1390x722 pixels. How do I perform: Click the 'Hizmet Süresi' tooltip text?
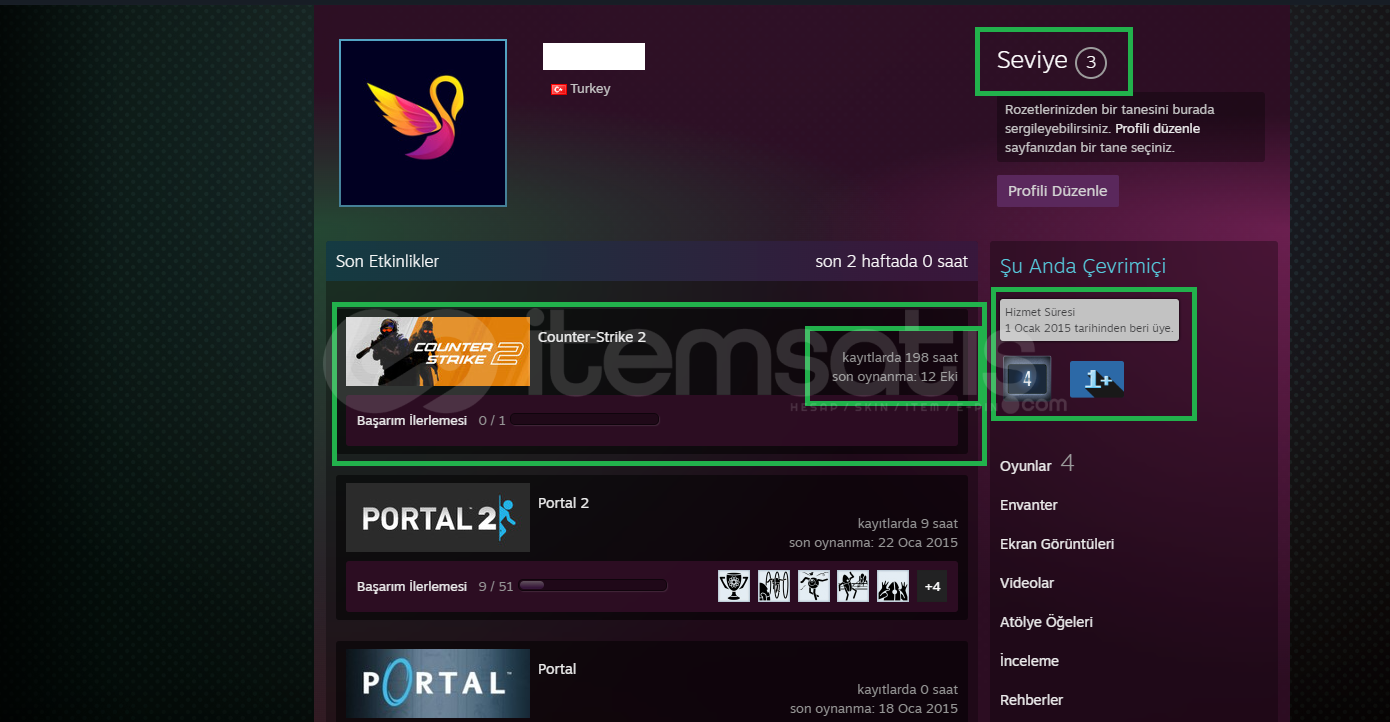tap(1040, 312)
